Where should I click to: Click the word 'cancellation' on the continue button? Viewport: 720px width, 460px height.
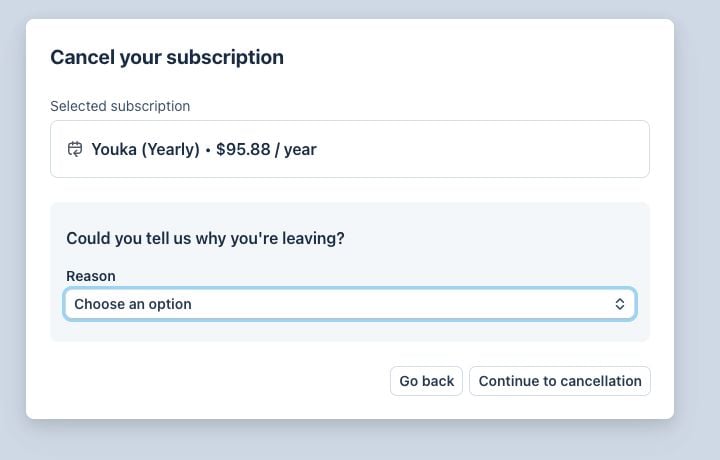click(x=601, y=381)
